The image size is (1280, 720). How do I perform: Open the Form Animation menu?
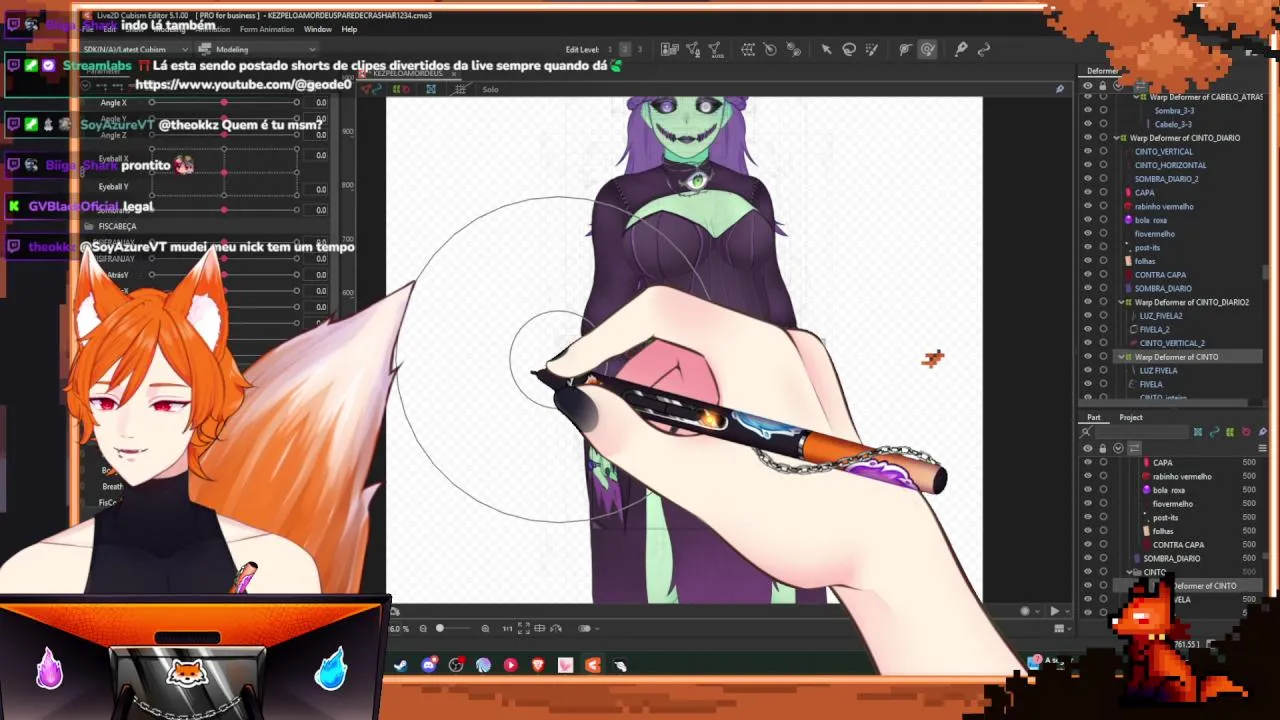point(267,29)
